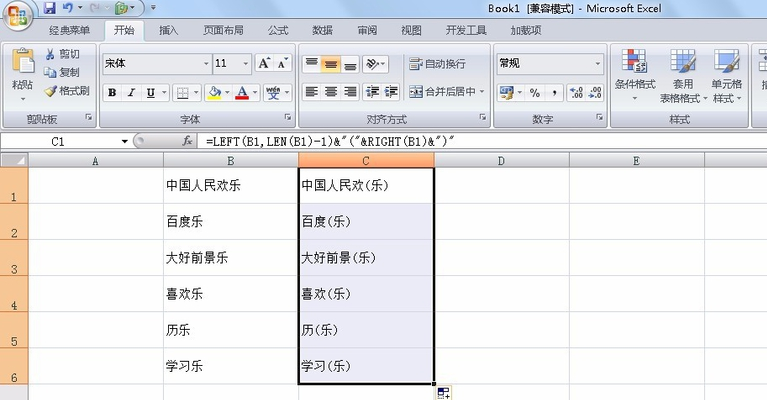Open 单元格样式 cell styles

(726, 76)
